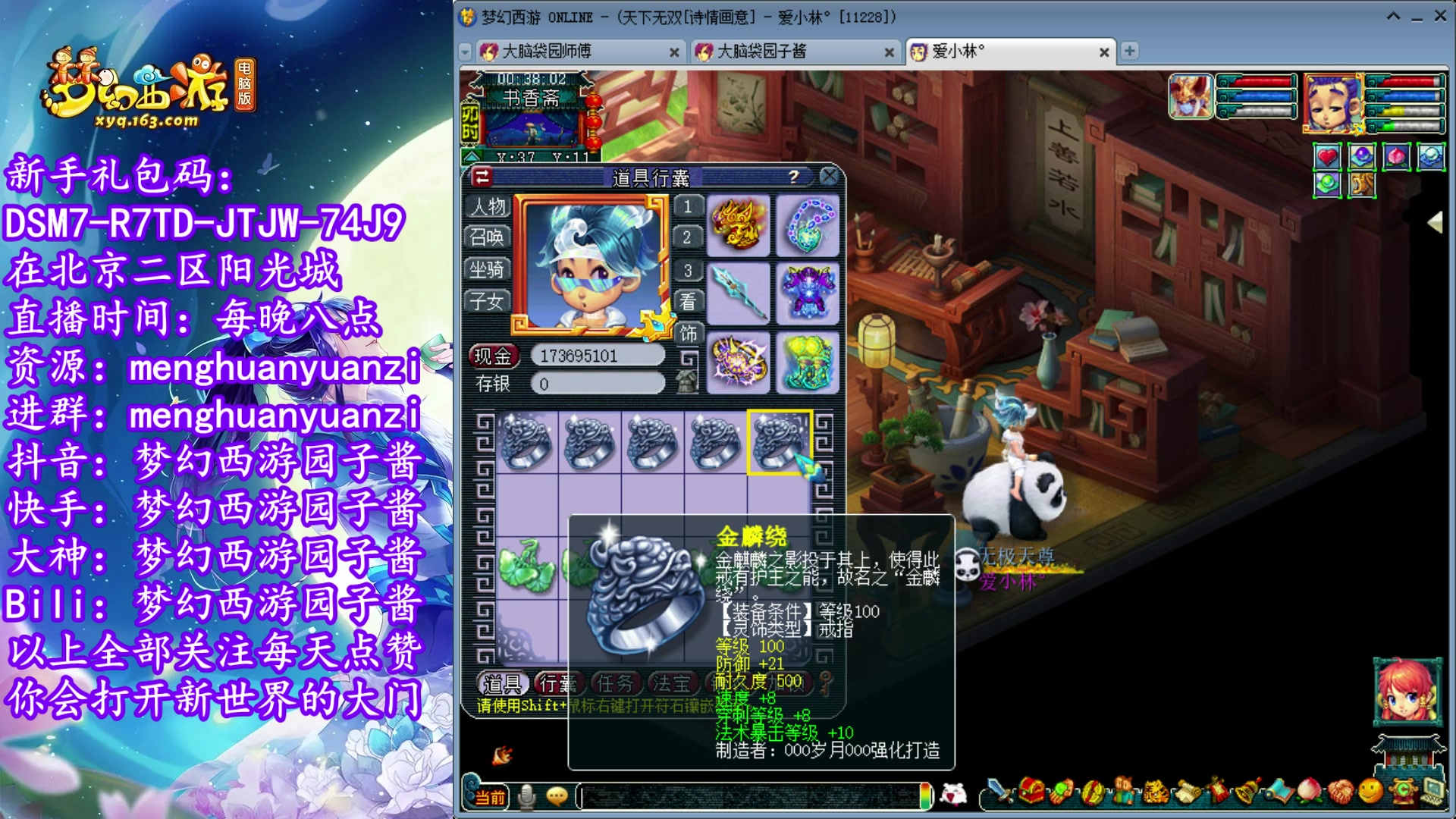Open the speech bubble chat icon
The width and height of the screenshot is (1456, 819).
557,796
